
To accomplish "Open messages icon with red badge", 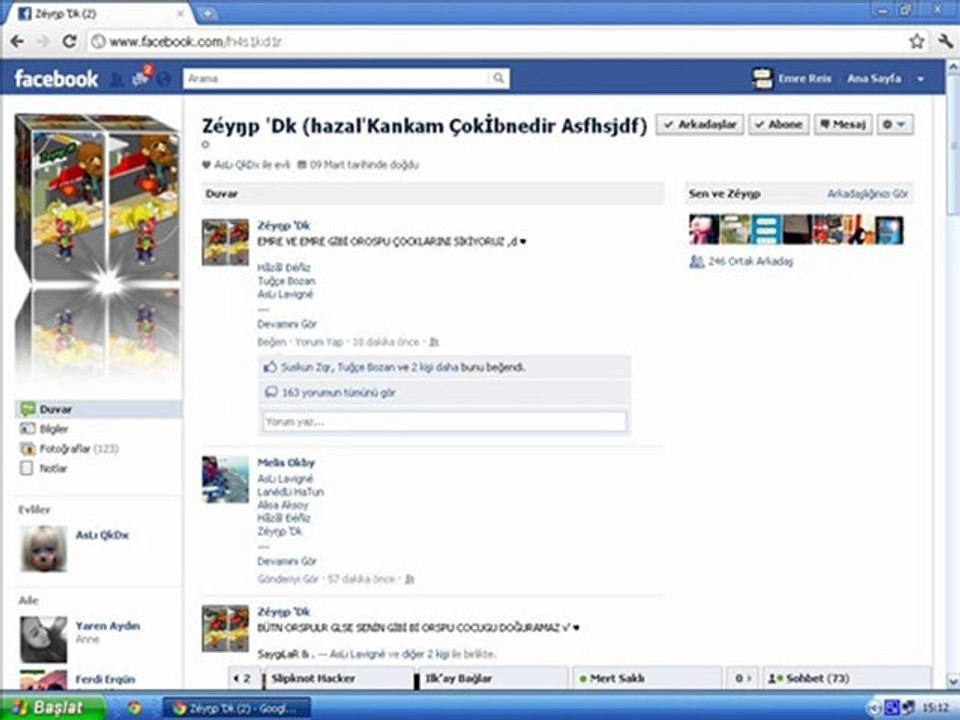I will [x=141, y=77].
